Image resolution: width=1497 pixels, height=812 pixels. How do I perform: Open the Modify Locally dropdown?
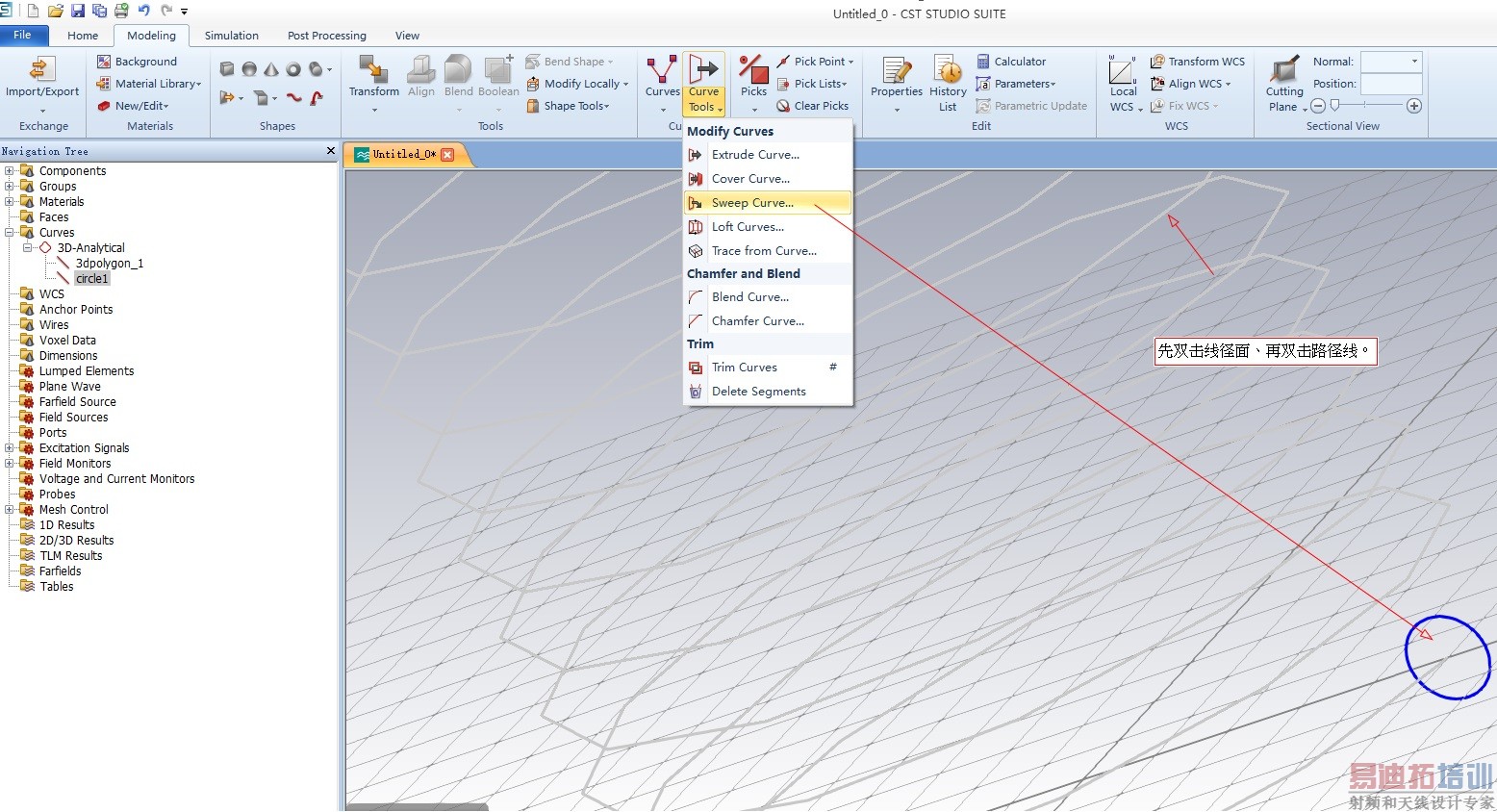pyautogui.click(x=577, y=84)
